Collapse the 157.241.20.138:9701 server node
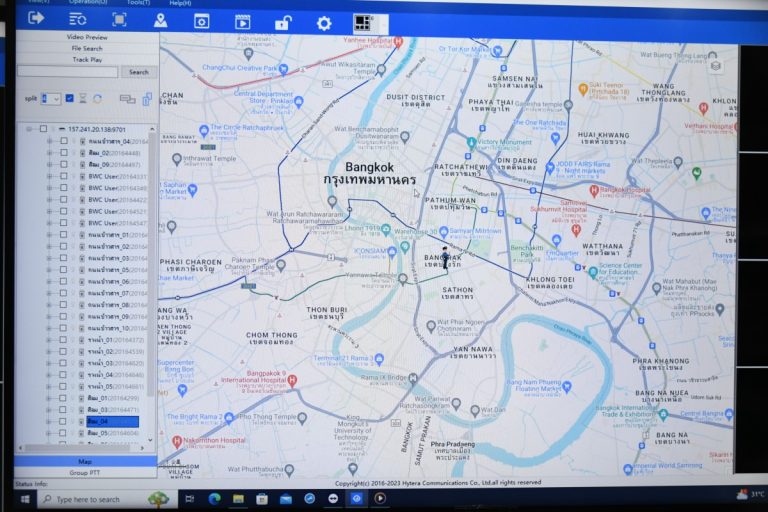768x512 pixels. [29, 129]
